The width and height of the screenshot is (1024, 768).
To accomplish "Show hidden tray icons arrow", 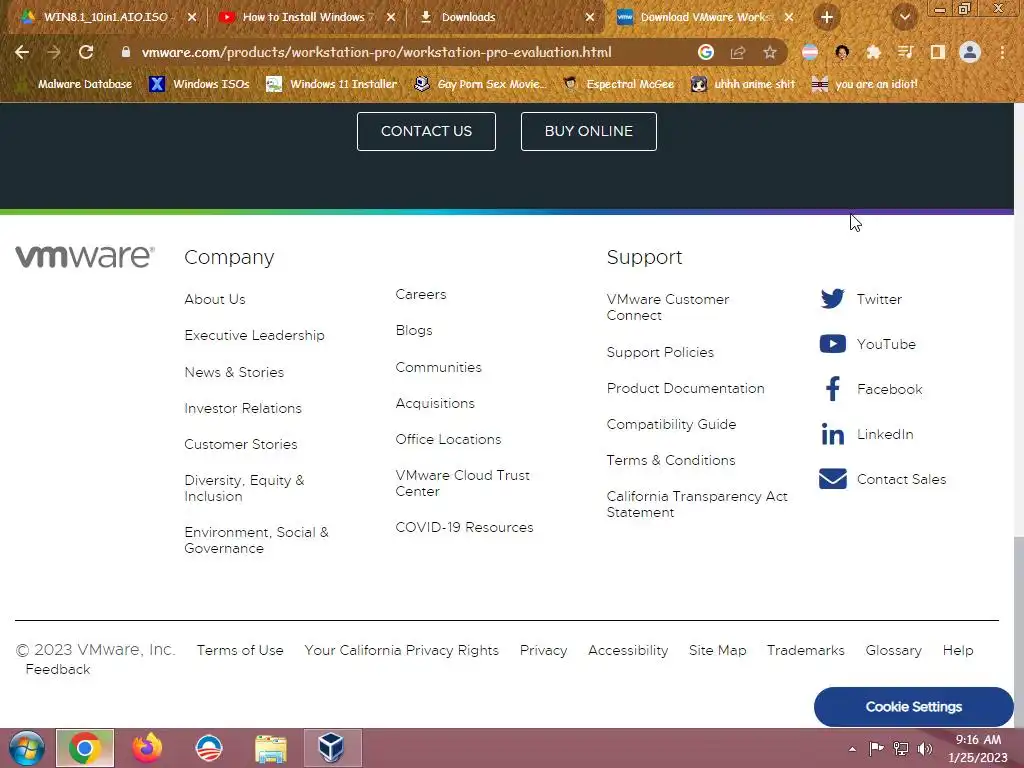I will (852, 749).
